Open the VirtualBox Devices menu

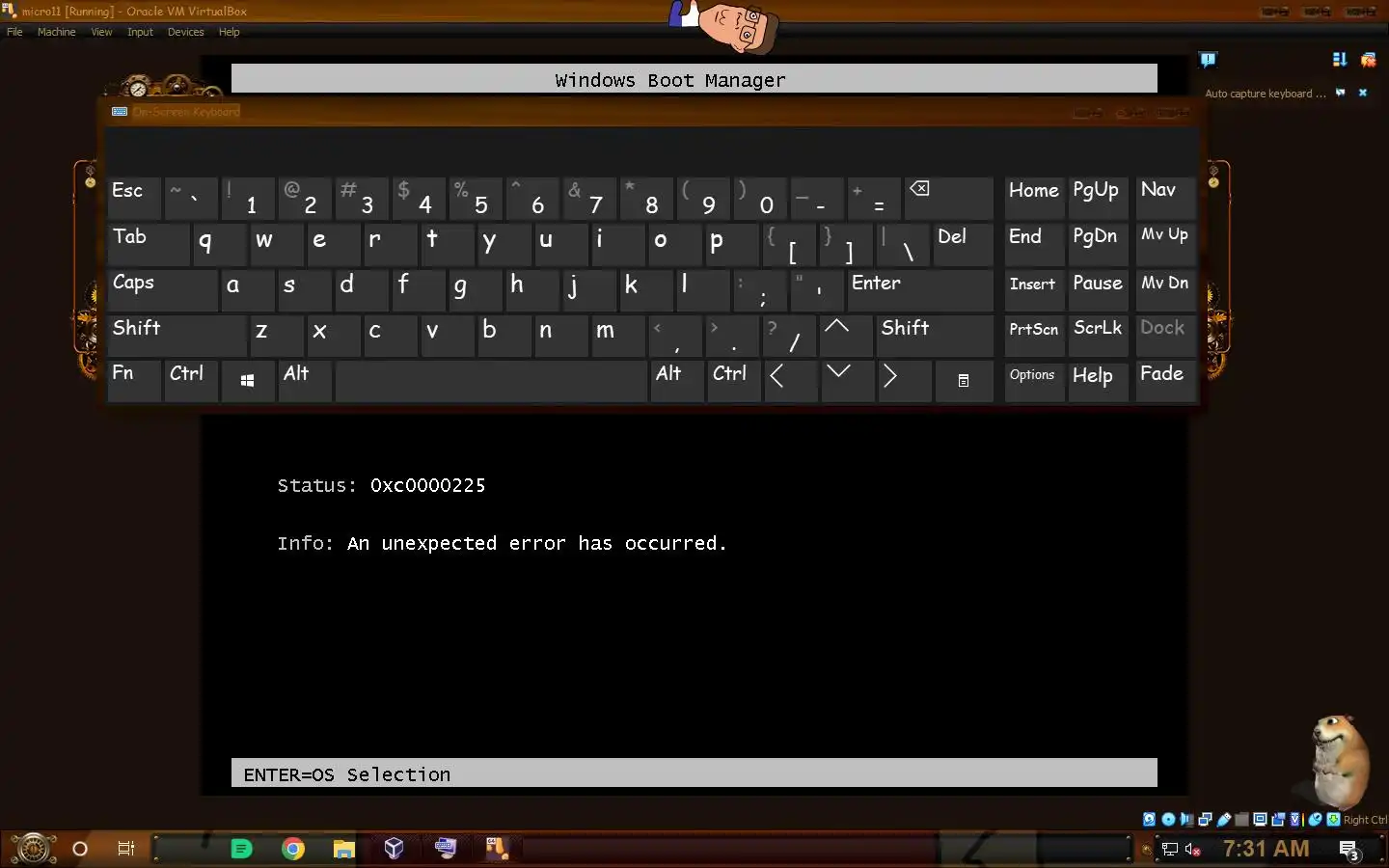point(185,32)
